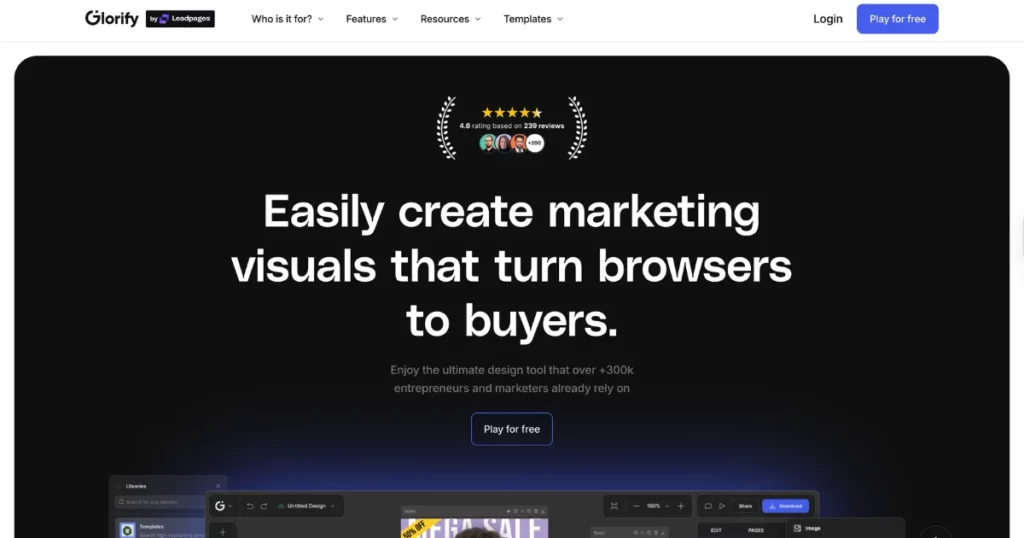Image resolution: width=1024 pixels, height=538 pixels.
Task: Click Share in the editor preview
Action: point(745,506)
